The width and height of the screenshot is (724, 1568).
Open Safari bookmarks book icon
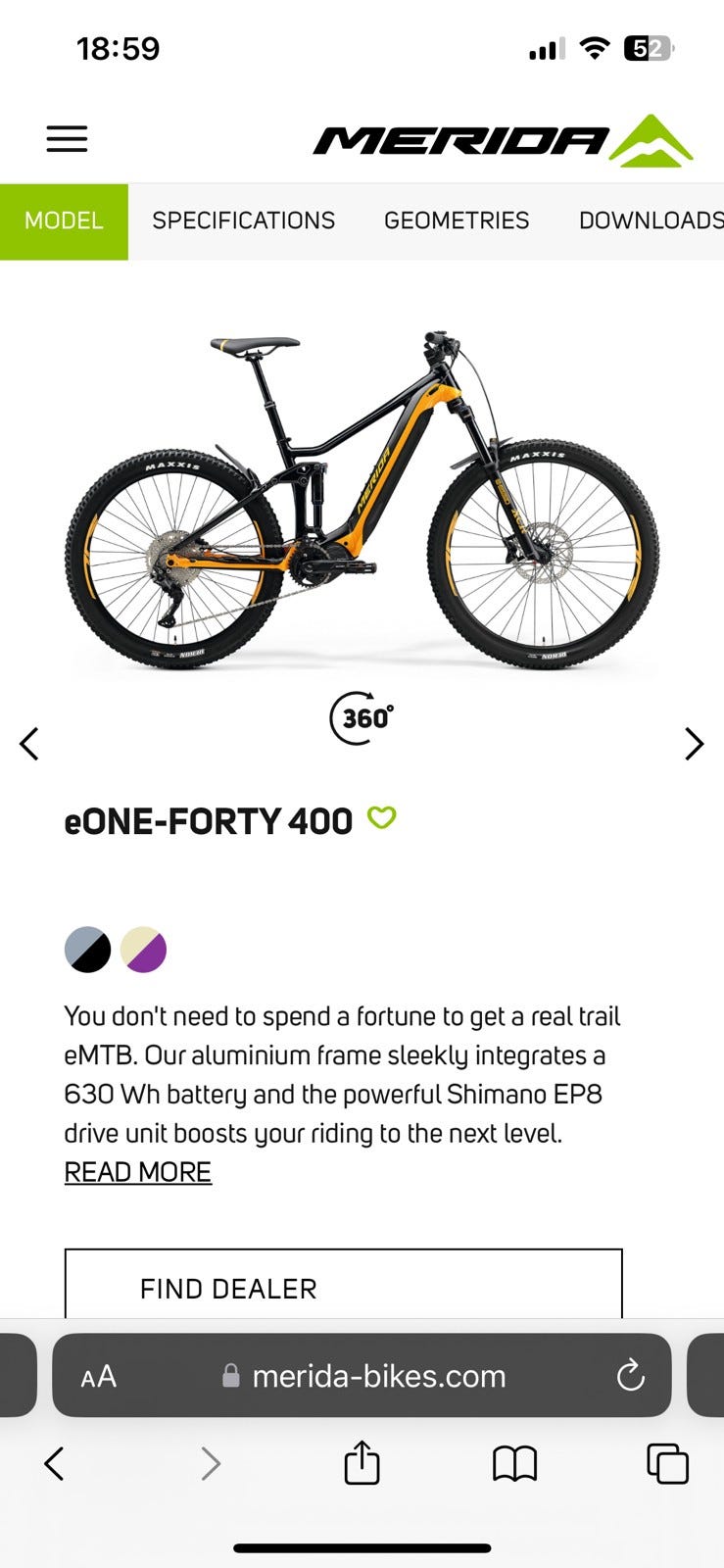[514, 1464]
